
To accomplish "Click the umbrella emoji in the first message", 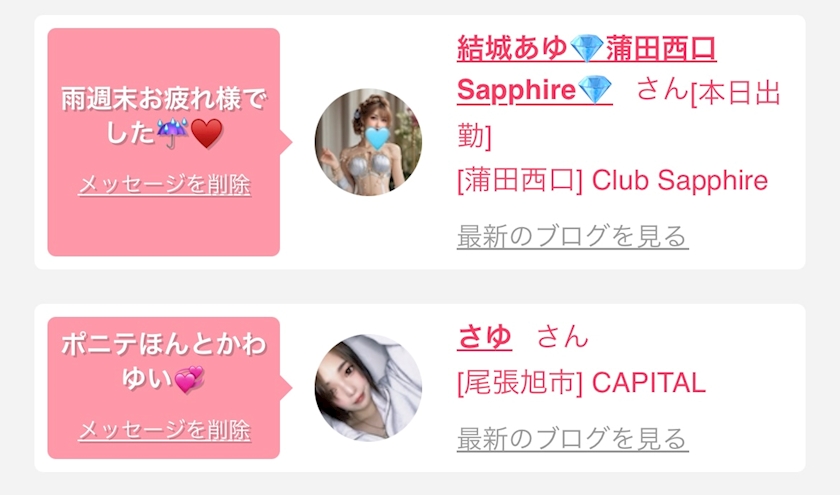I will pyautogui.click(x=172, y=133).
